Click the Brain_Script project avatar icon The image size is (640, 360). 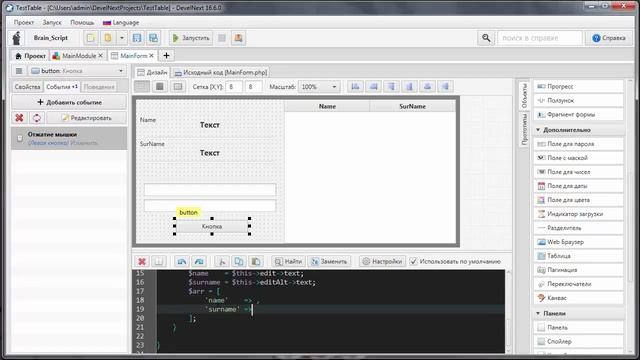tap(17, 38)
